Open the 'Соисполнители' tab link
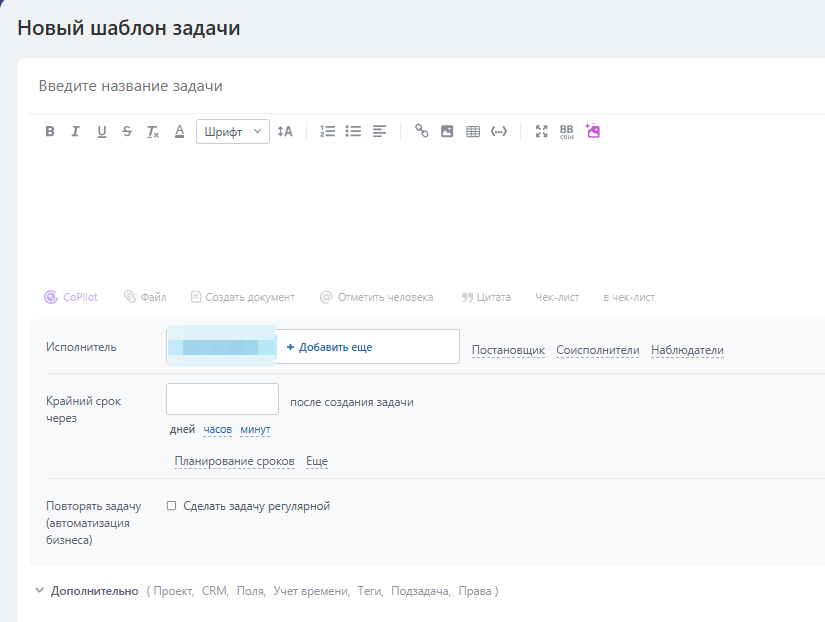 click(597, 350)
